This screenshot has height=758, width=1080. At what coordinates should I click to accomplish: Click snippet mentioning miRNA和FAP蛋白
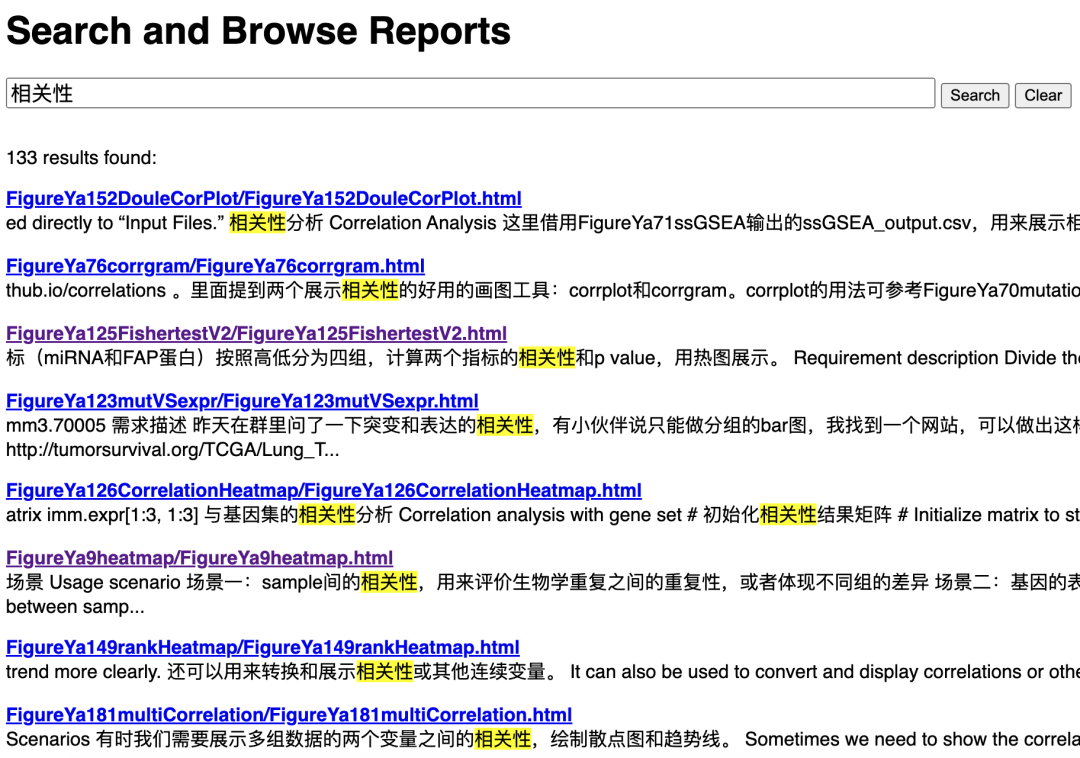pos(543,358)
